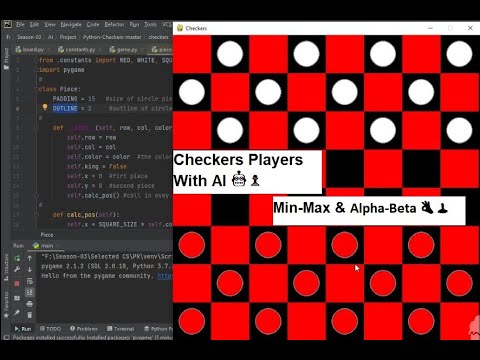Click the 'Packages installed successfully' status bar message
Viewport: 480px width, 360px height.
(93, 337)
